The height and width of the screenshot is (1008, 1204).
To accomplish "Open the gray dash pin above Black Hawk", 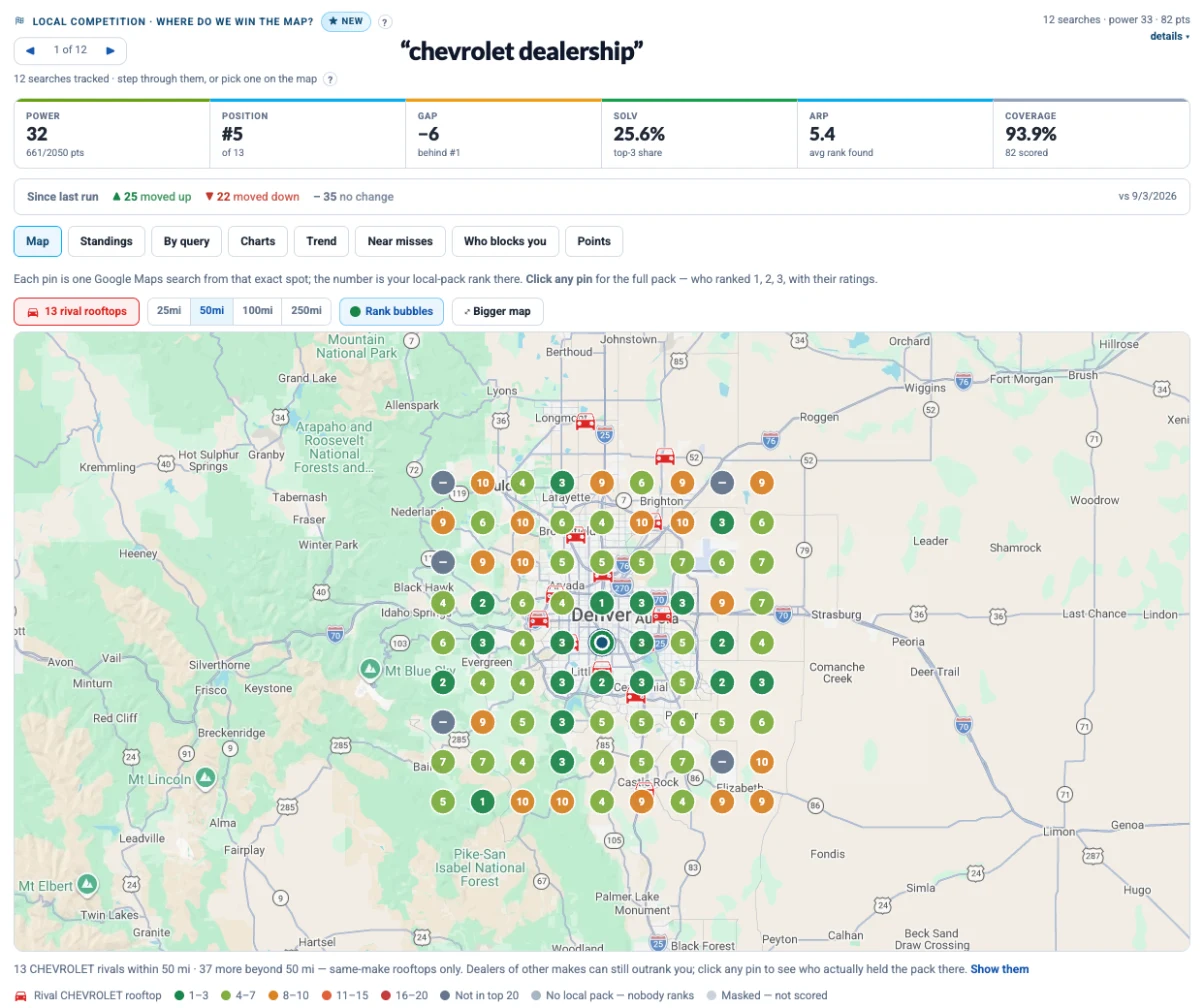I will click(444, 562).
